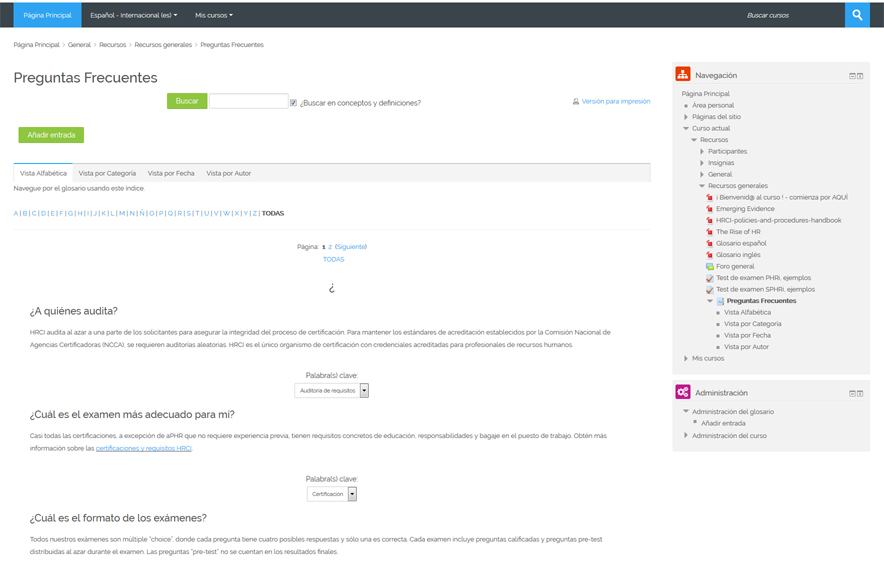The height and width of the screenshot is (561, 884).
Task: Click the Administración block pink icon
Action: [x=683, y=392]
